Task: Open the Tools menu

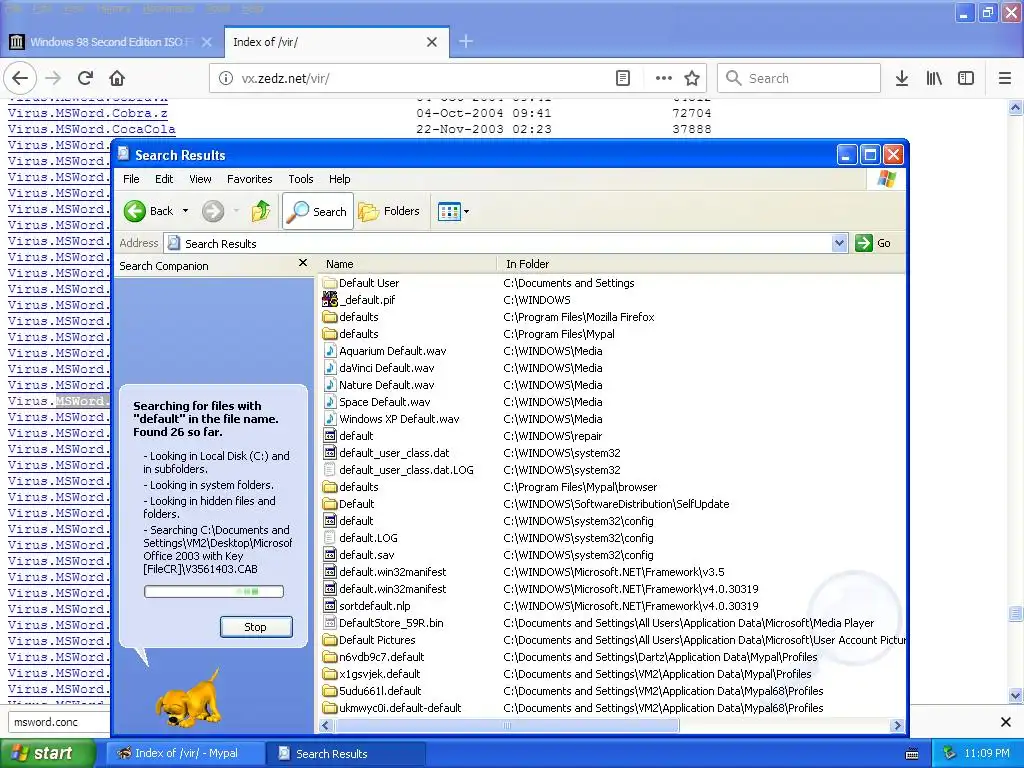Action: pyautogui.click(x=301, y=179)
